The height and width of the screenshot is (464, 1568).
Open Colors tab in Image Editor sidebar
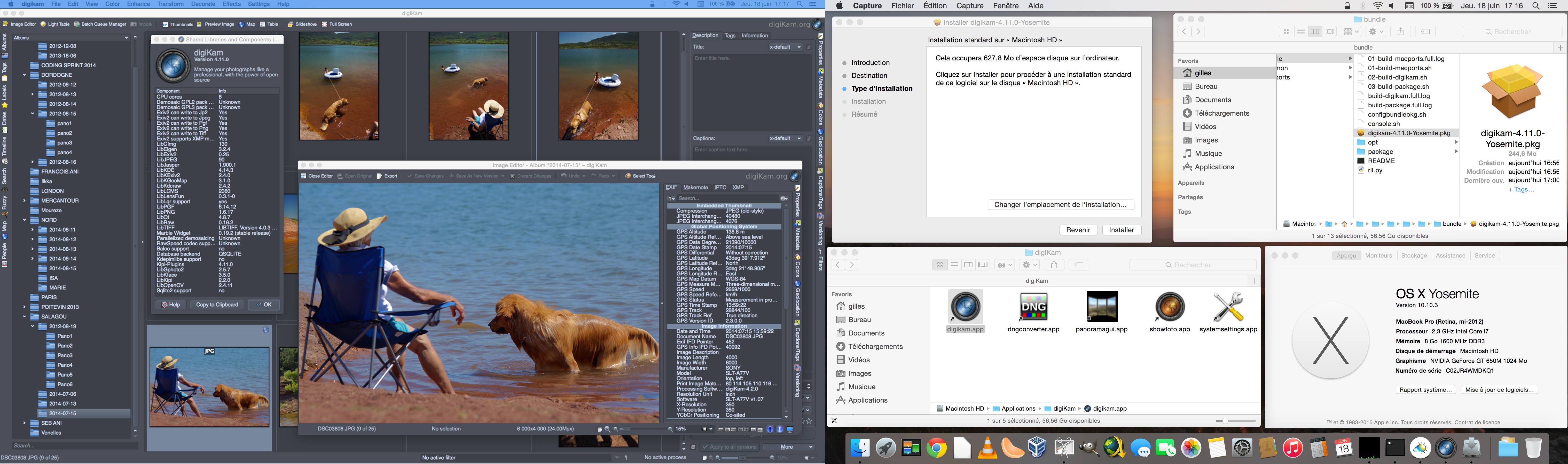coord(797,266)
